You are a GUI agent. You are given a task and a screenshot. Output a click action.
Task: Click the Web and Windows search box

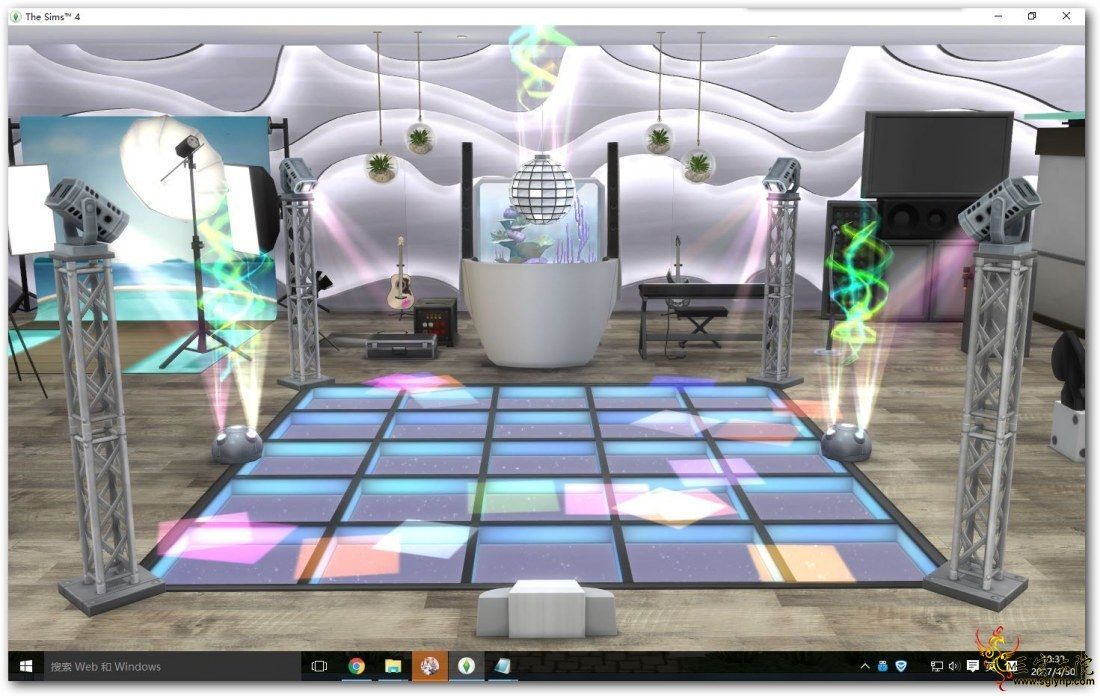click(172, 666)
